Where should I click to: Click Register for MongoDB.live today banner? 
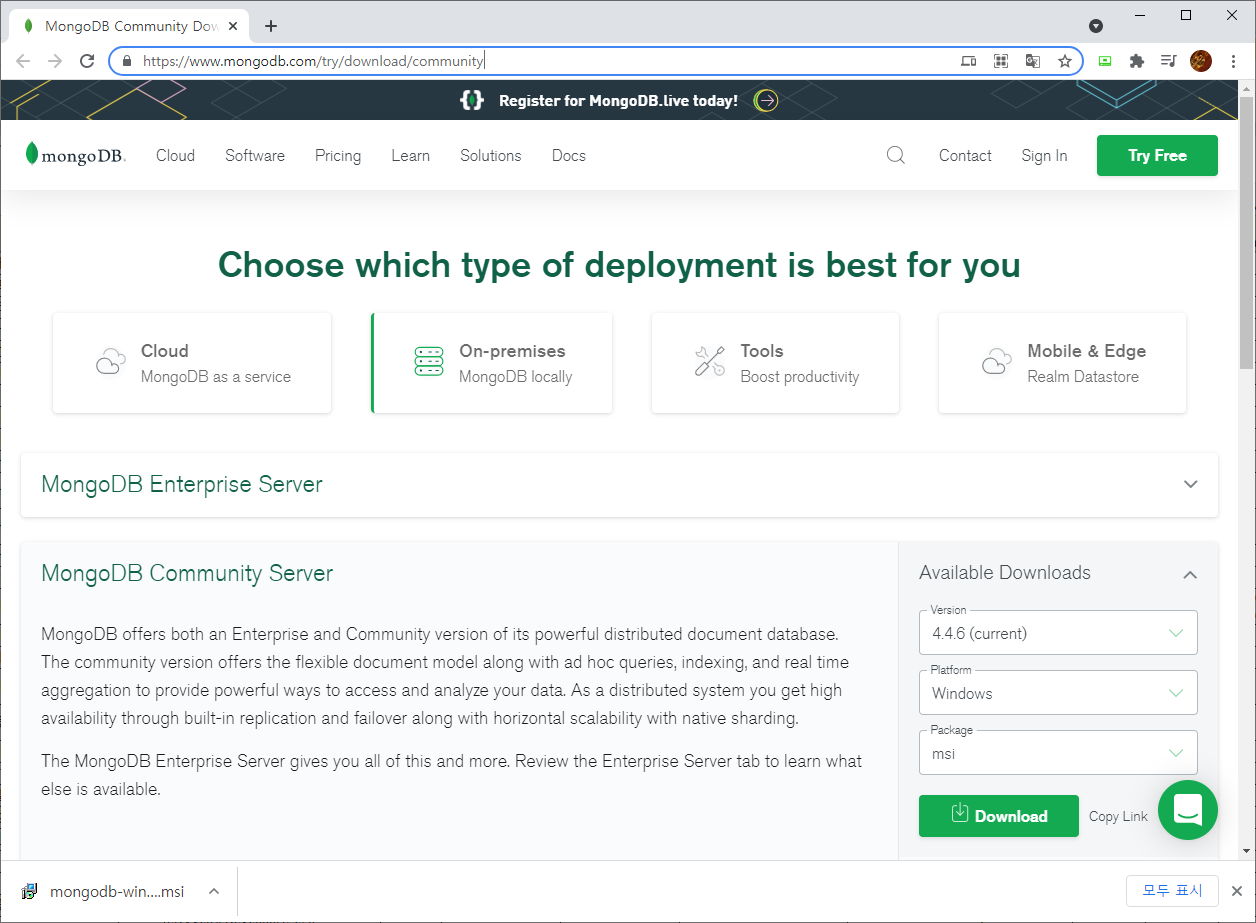[x=618, y=100]
